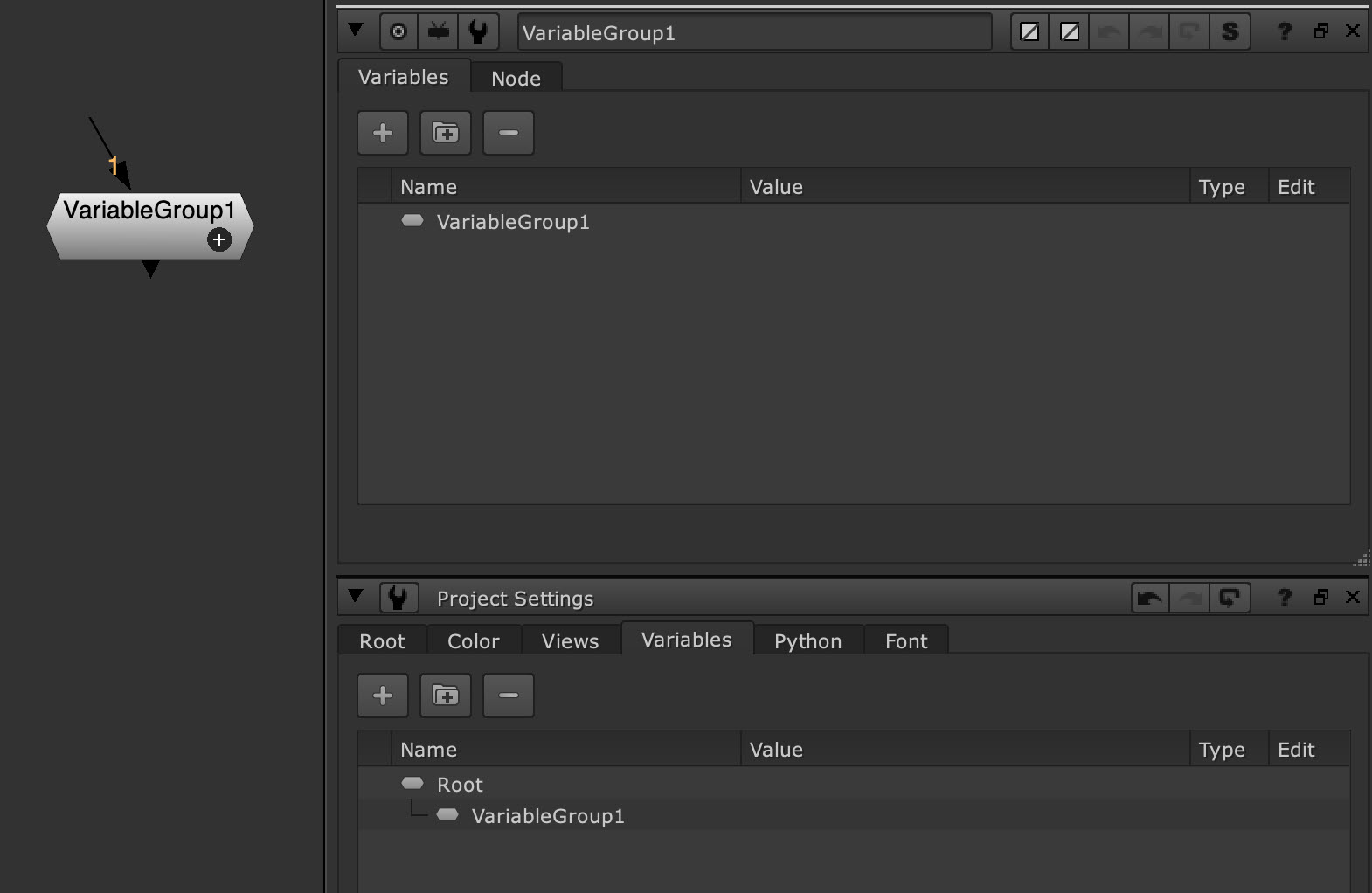Collapse the VariableGroup1 properties panel
Screen dimensions: 1372x893
[x=356, y=31]
